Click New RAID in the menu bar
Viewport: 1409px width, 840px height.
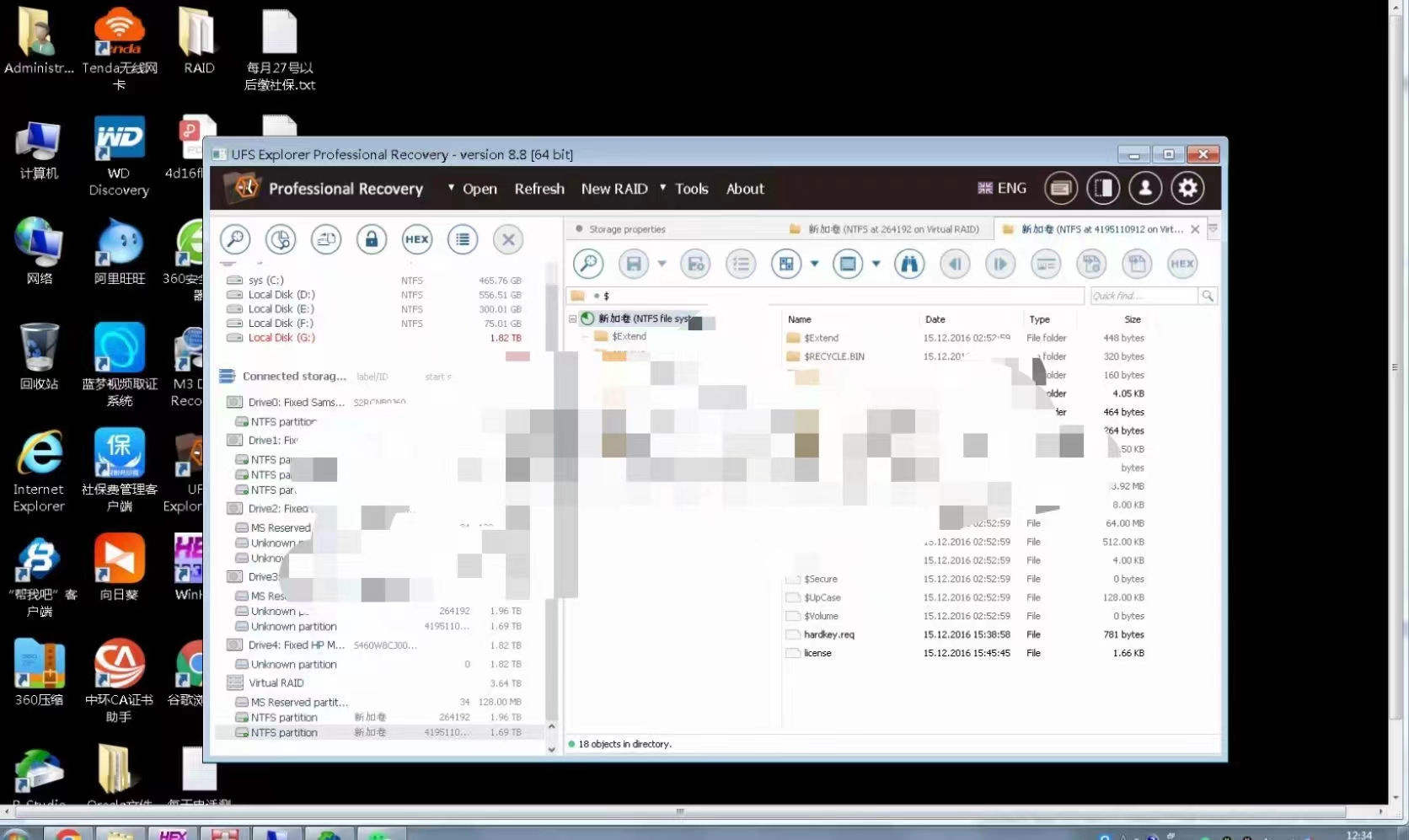[614, 189]
